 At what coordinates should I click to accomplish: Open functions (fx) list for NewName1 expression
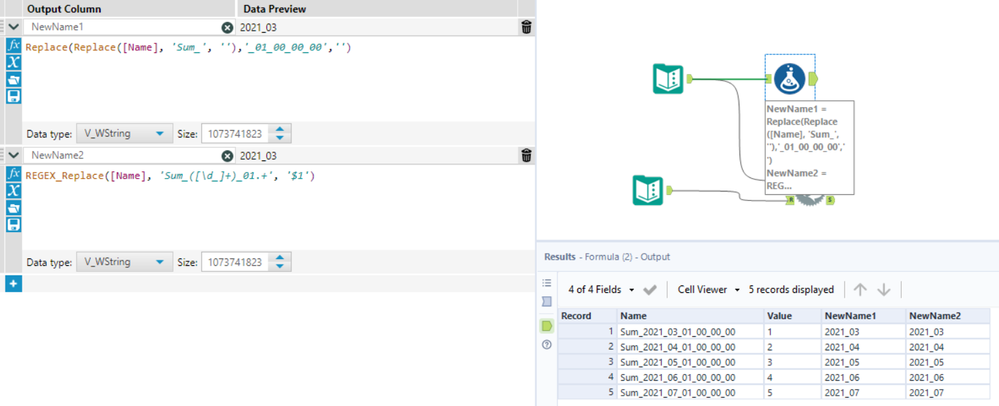(x=13, y=46)
